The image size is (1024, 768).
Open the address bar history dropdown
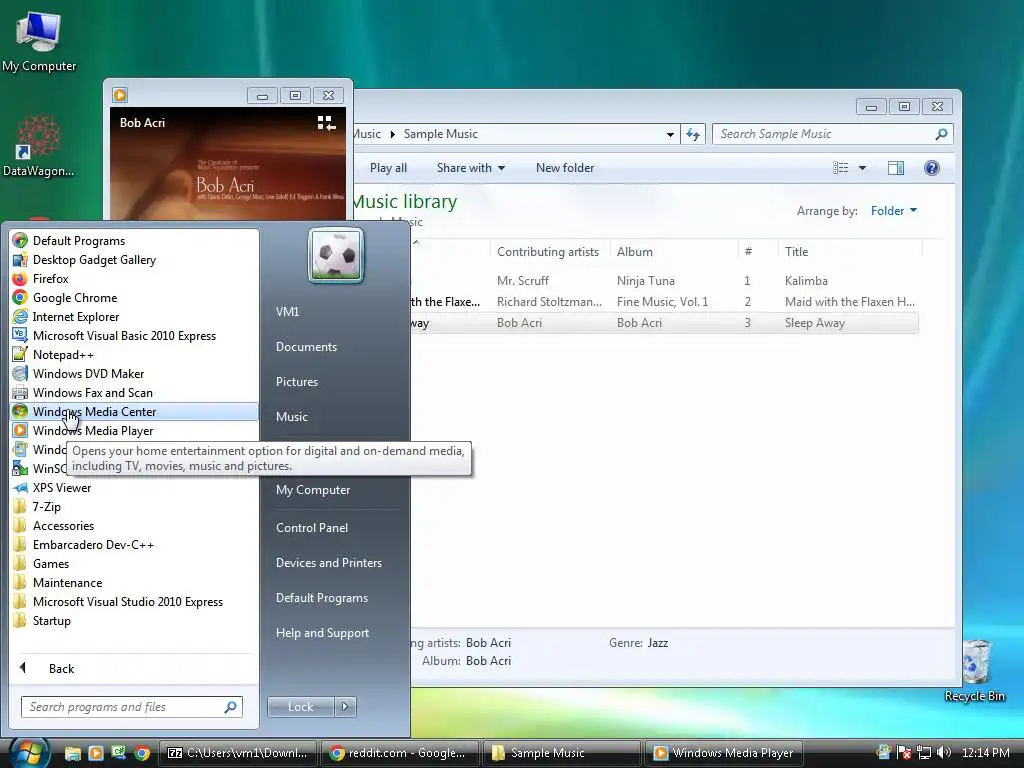pos(670,135)
